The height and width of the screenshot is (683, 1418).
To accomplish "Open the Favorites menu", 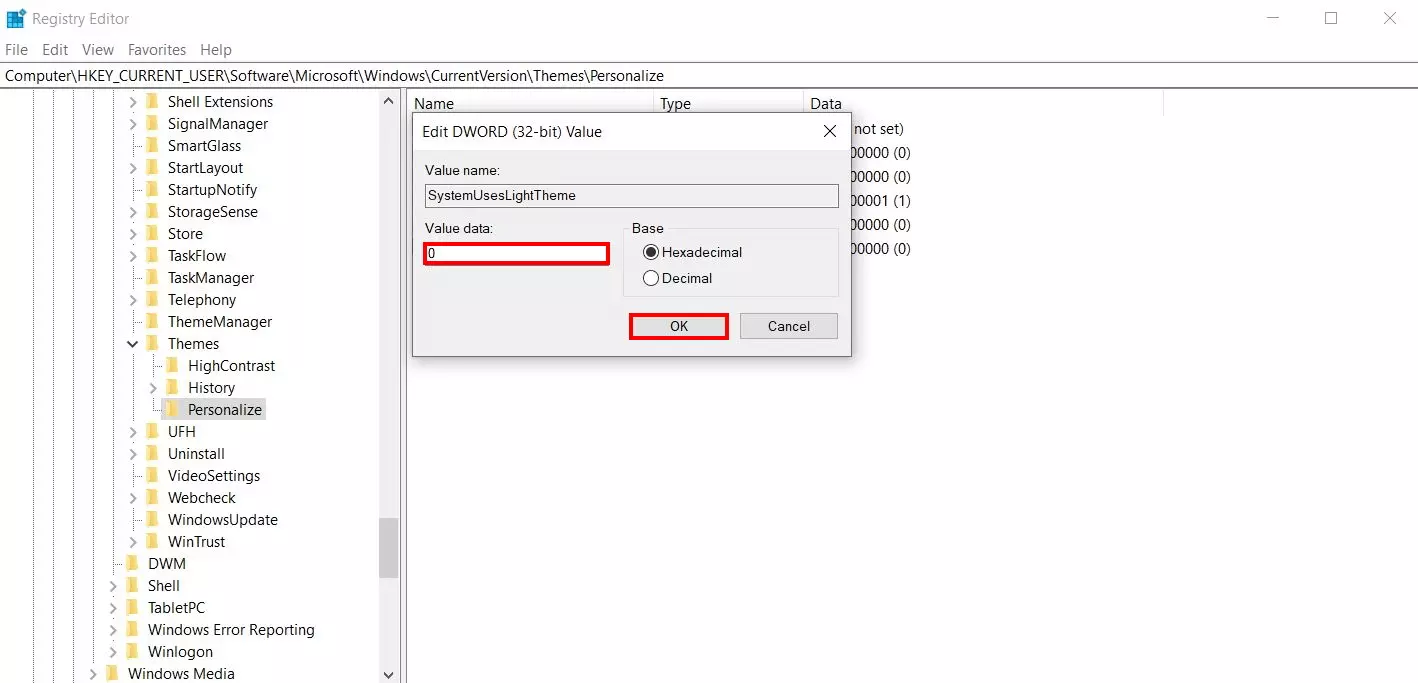I will pos(157,49).
